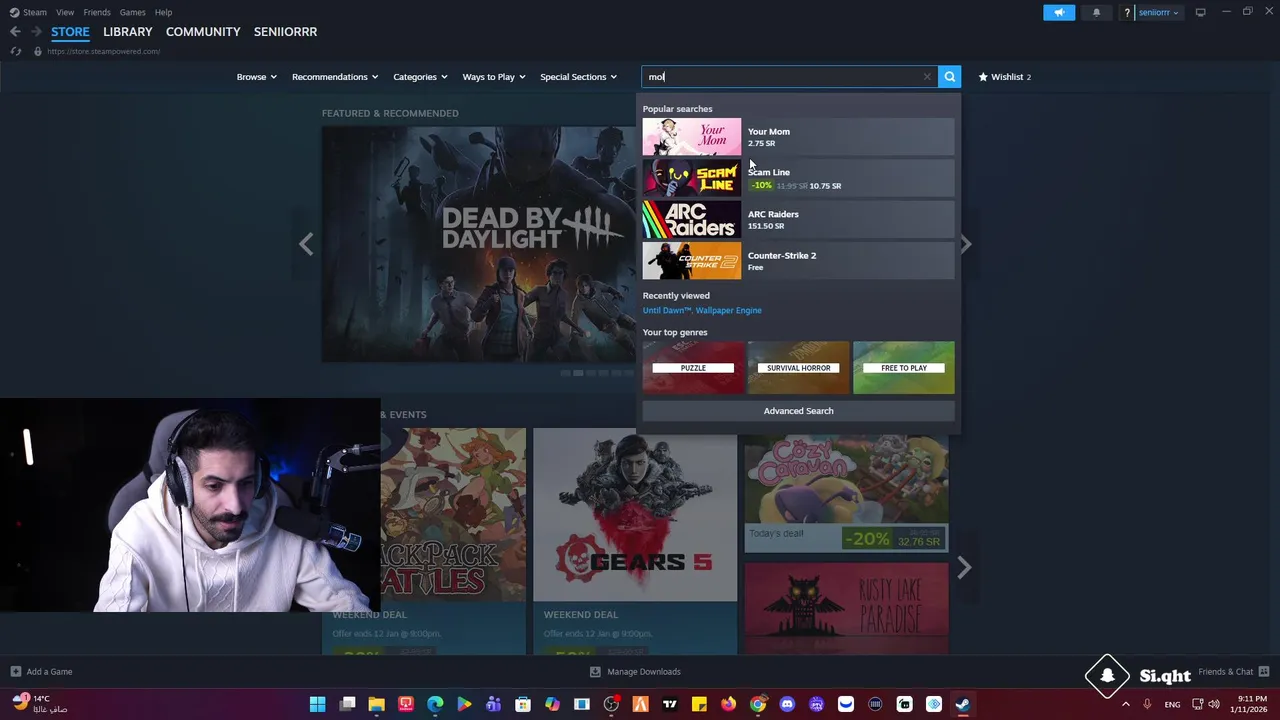Select Counter-Strike 2 search result
1280x720 pixels.
click(798, 260)
